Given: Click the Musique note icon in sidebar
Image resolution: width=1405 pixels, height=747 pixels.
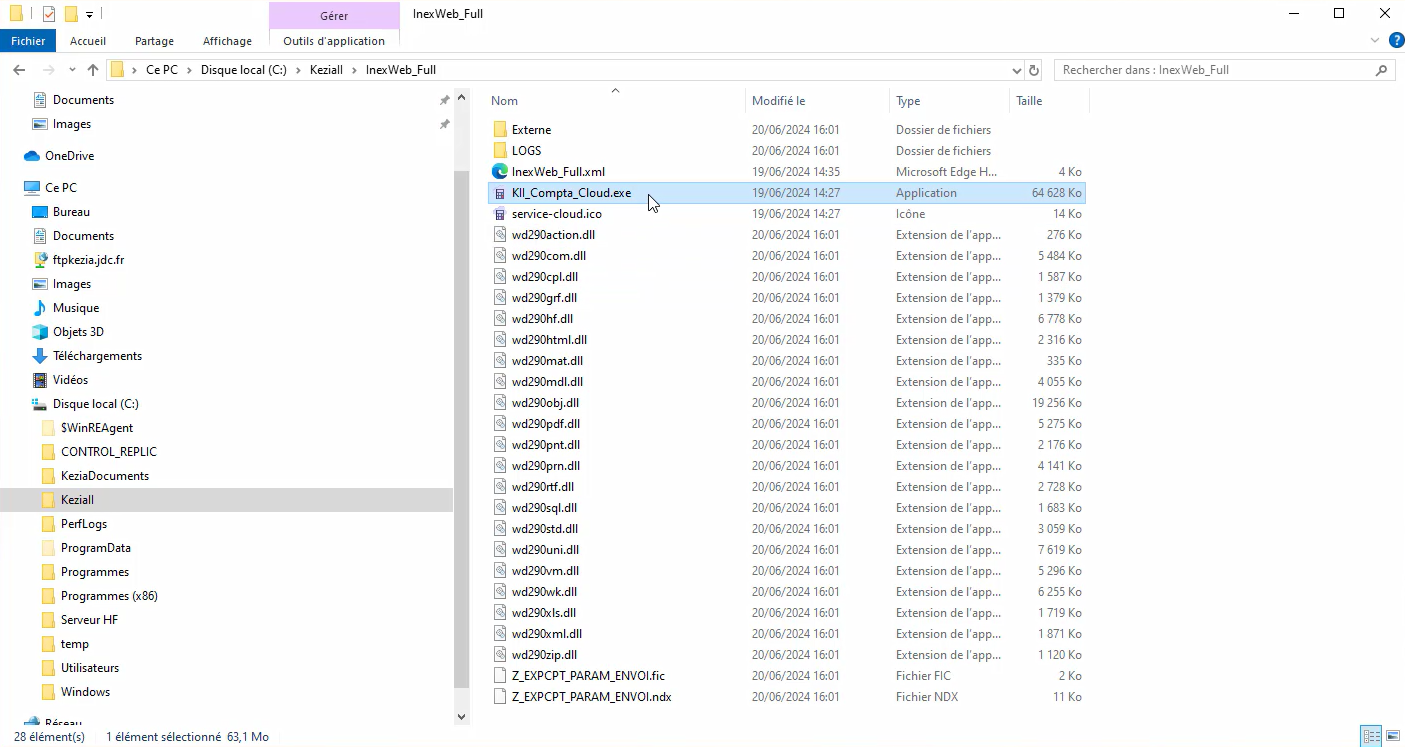Looking at the screenshot, I should tap(40, 308).
